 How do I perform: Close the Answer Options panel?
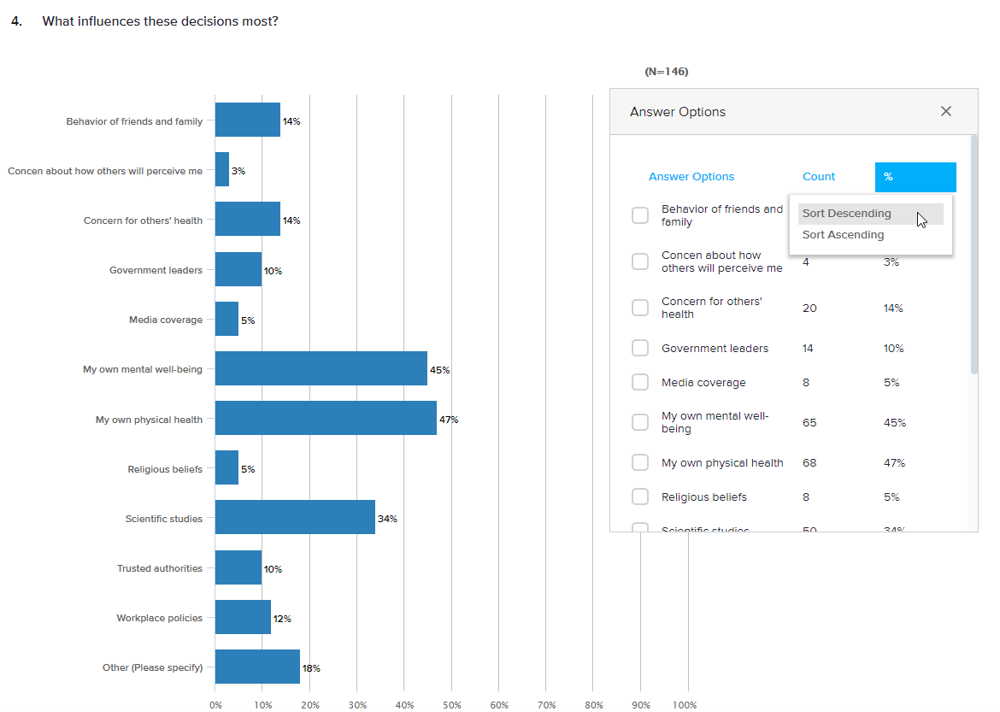coord(945,111)
